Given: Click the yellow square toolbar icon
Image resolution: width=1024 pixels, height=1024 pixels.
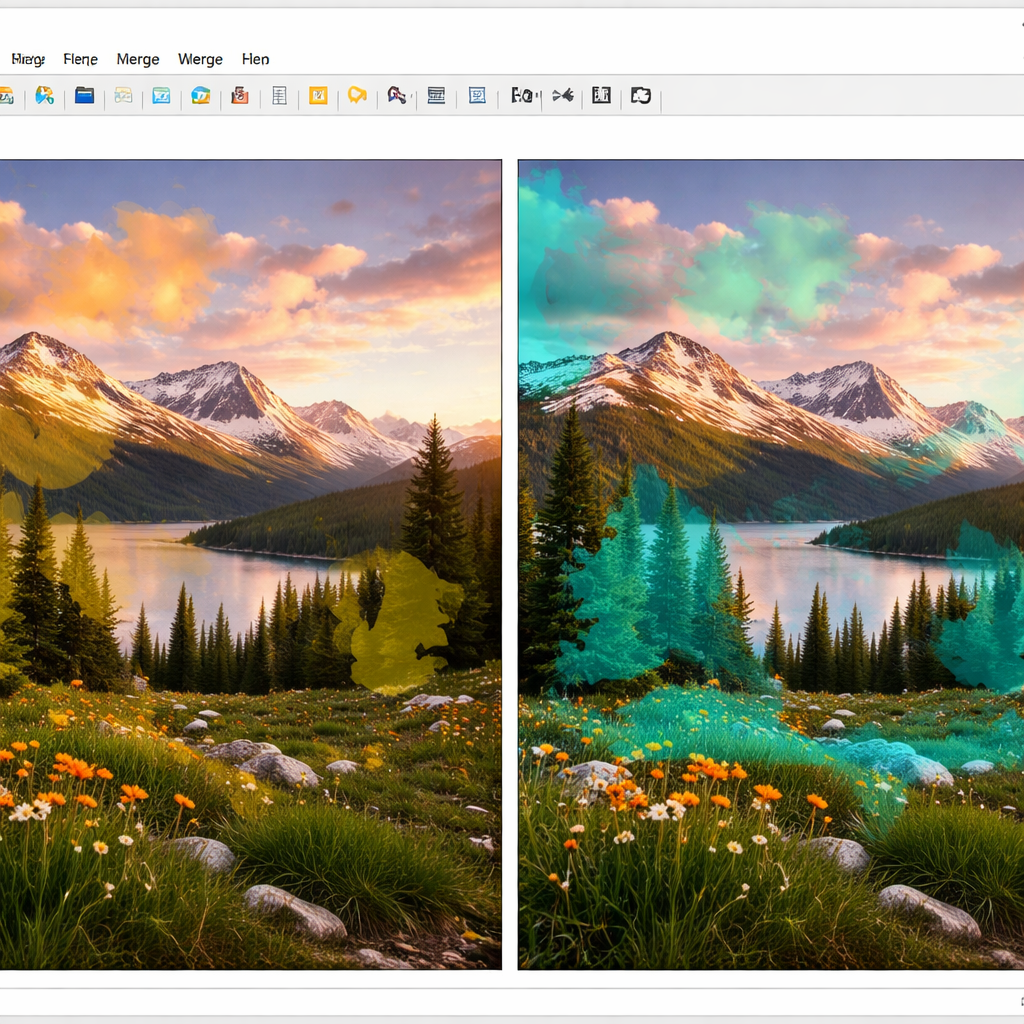Looking at the screenshot, I should coord(318,96).
